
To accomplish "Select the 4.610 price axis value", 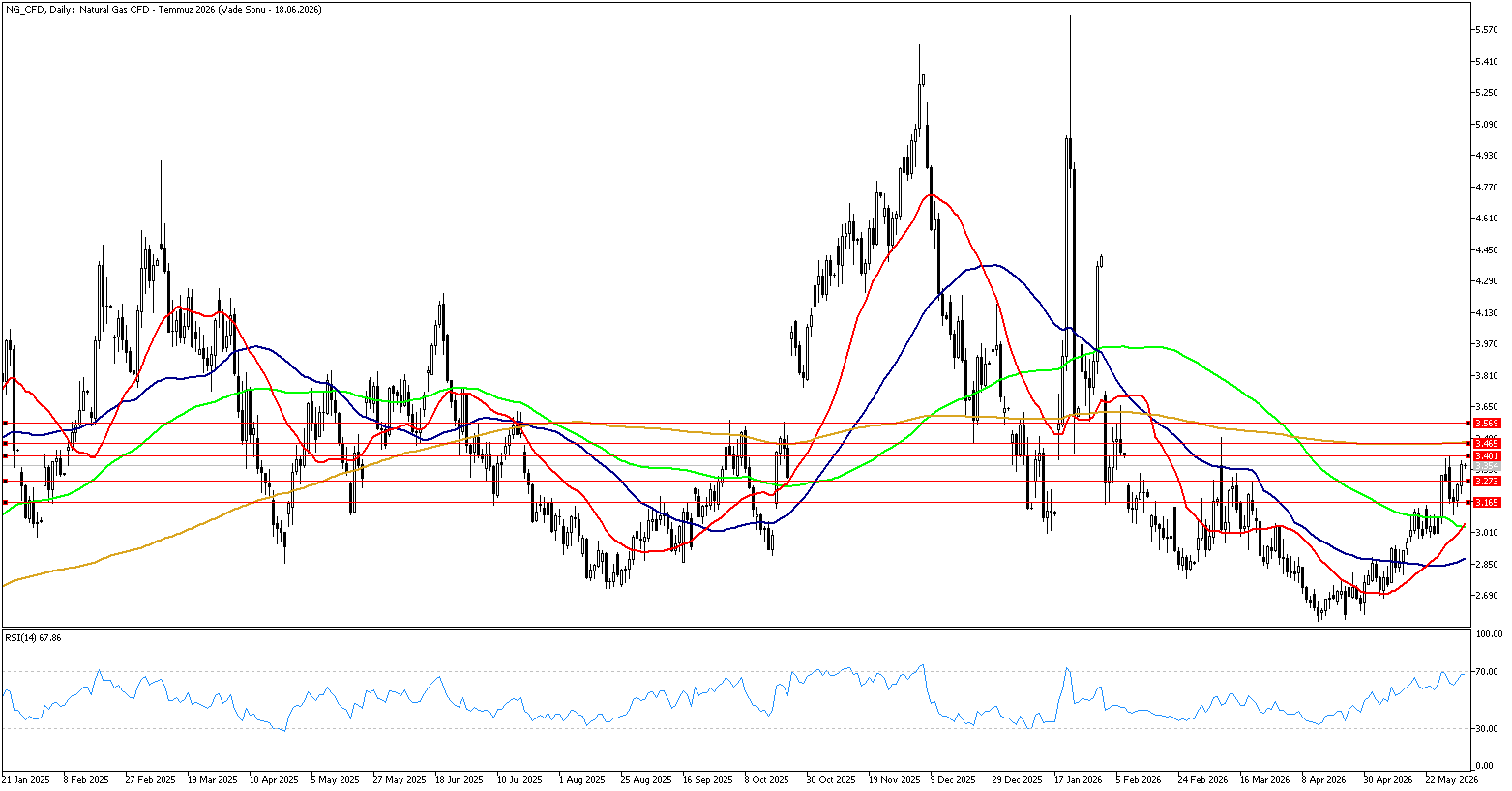I will (1488, 220).
